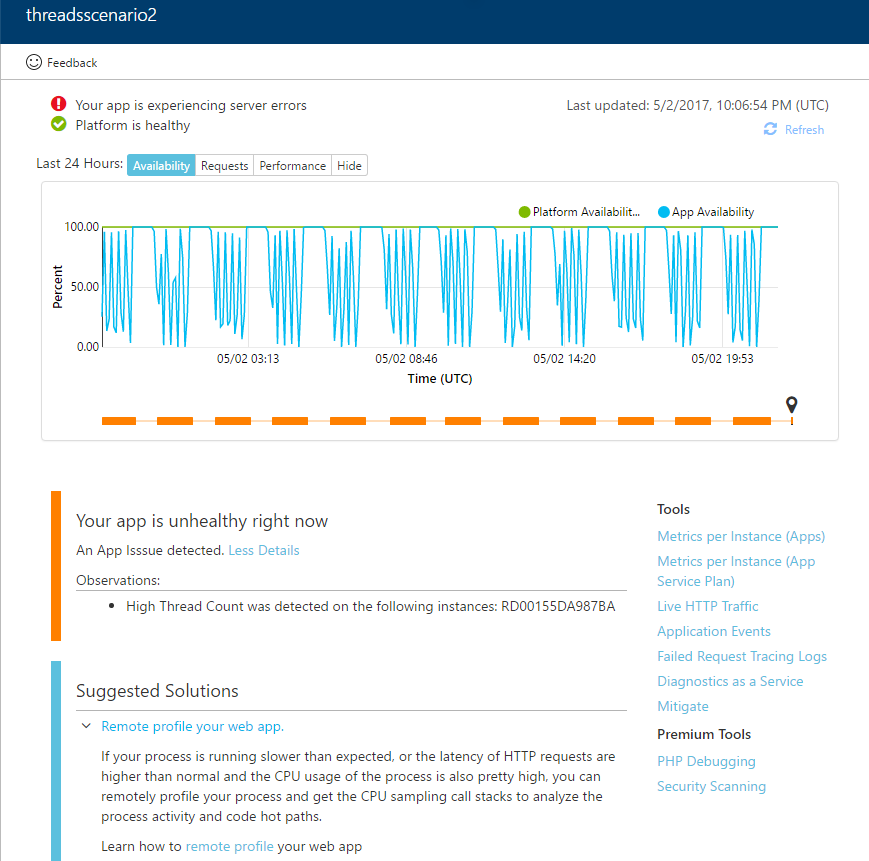Click the Refresh circular arrows icon
The image size is (869, 861).
[x=770, y=129]
